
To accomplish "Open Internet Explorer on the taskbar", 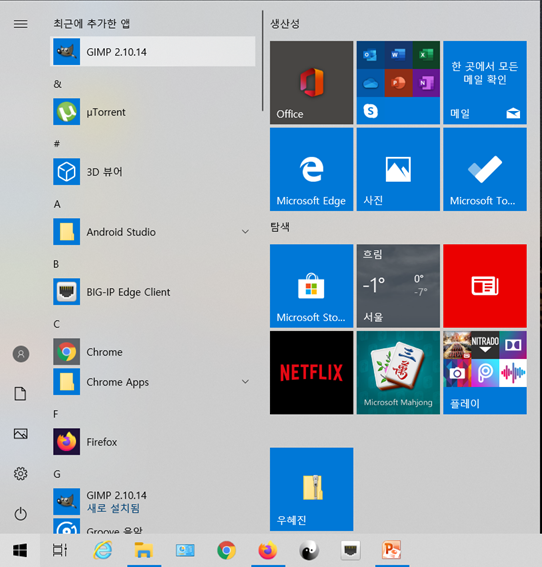I will pyautogui.click(x=103, y=550).
